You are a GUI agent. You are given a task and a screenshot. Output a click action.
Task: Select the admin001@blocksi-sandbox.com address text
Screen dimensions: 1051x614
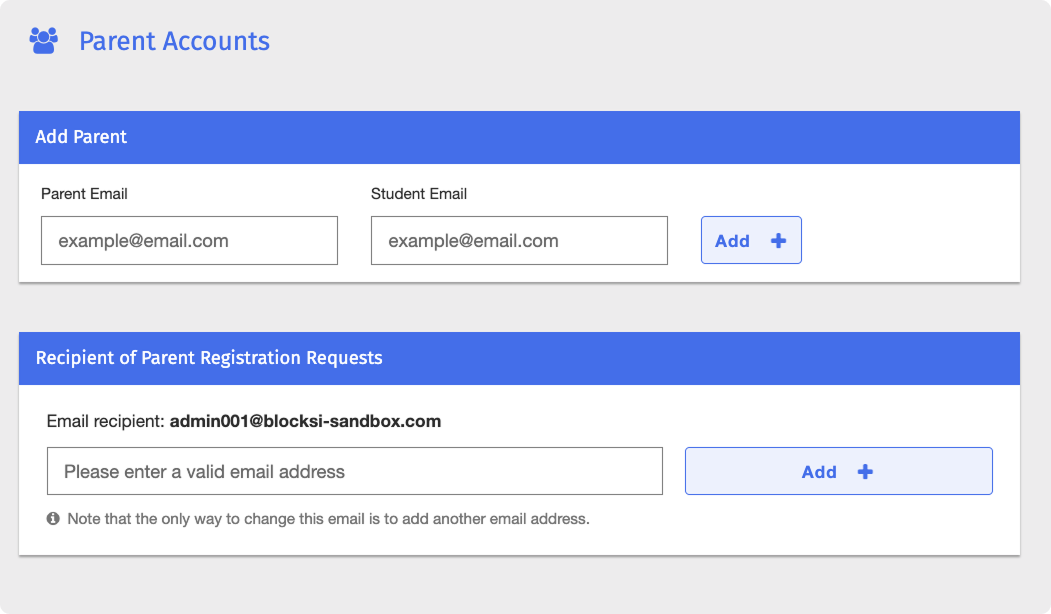(x=305, y=422)
